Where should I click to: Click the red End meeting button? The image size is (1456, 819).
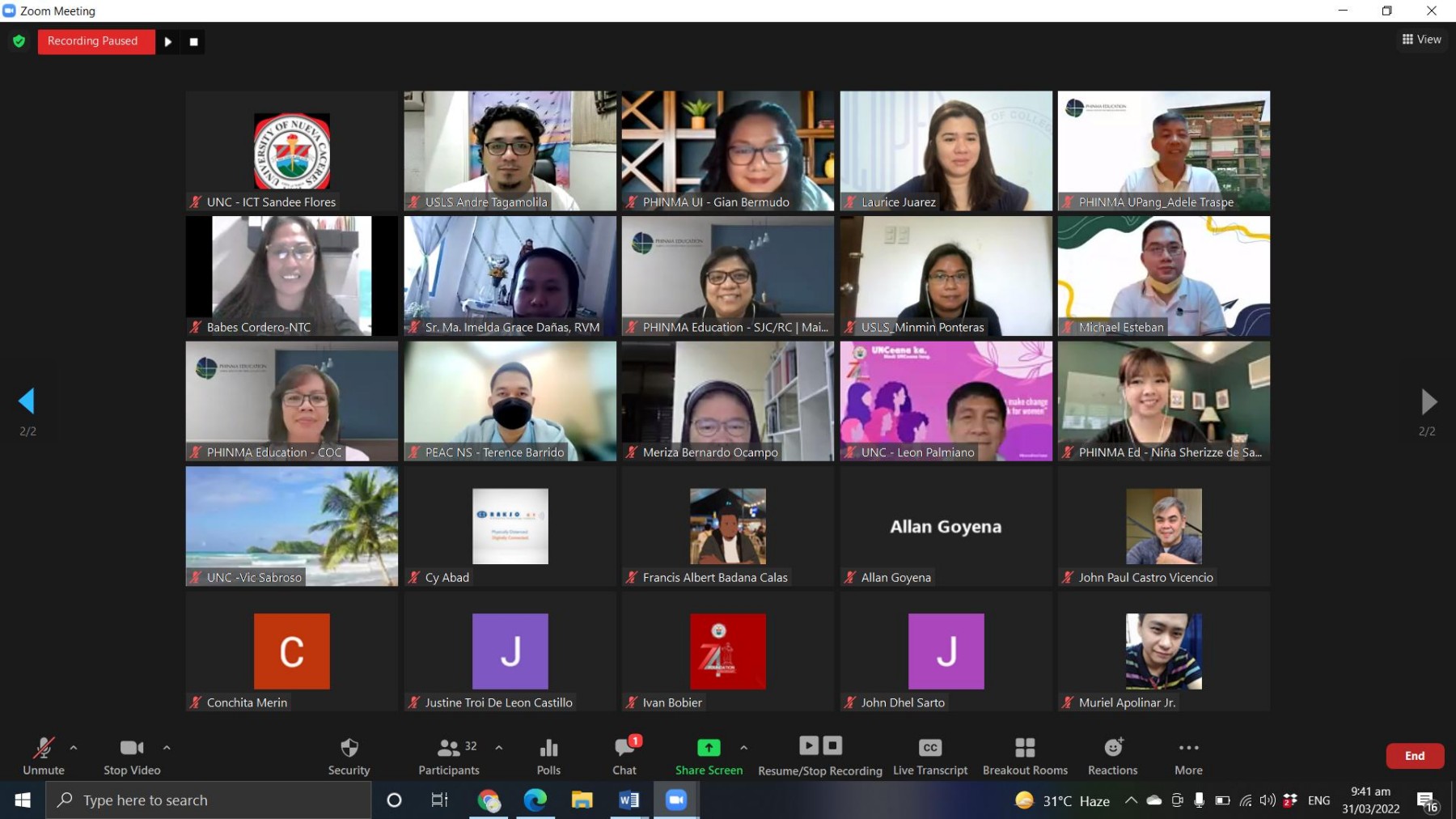click(1415, 756)
